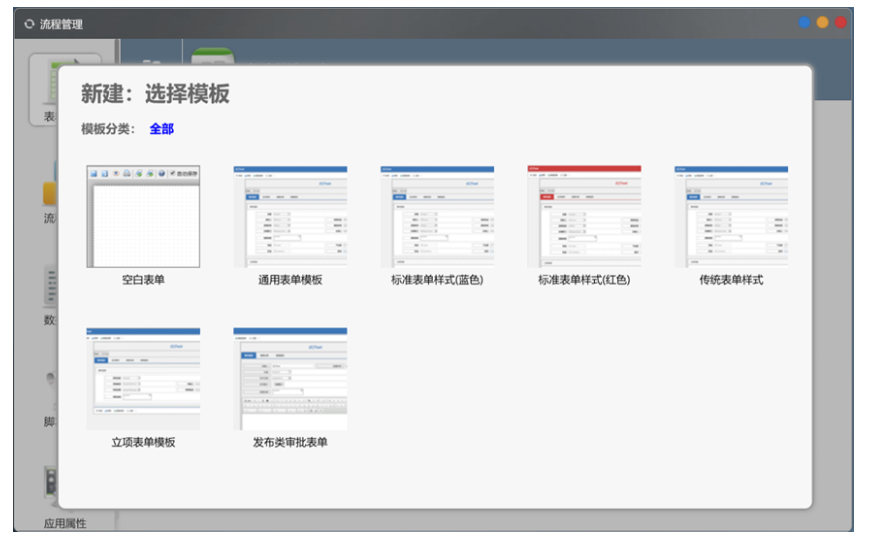This screenshot has height=540, width=872.
Task: Select the 传统表单样式 template thumbnail
Action: [x=731, y=216]
